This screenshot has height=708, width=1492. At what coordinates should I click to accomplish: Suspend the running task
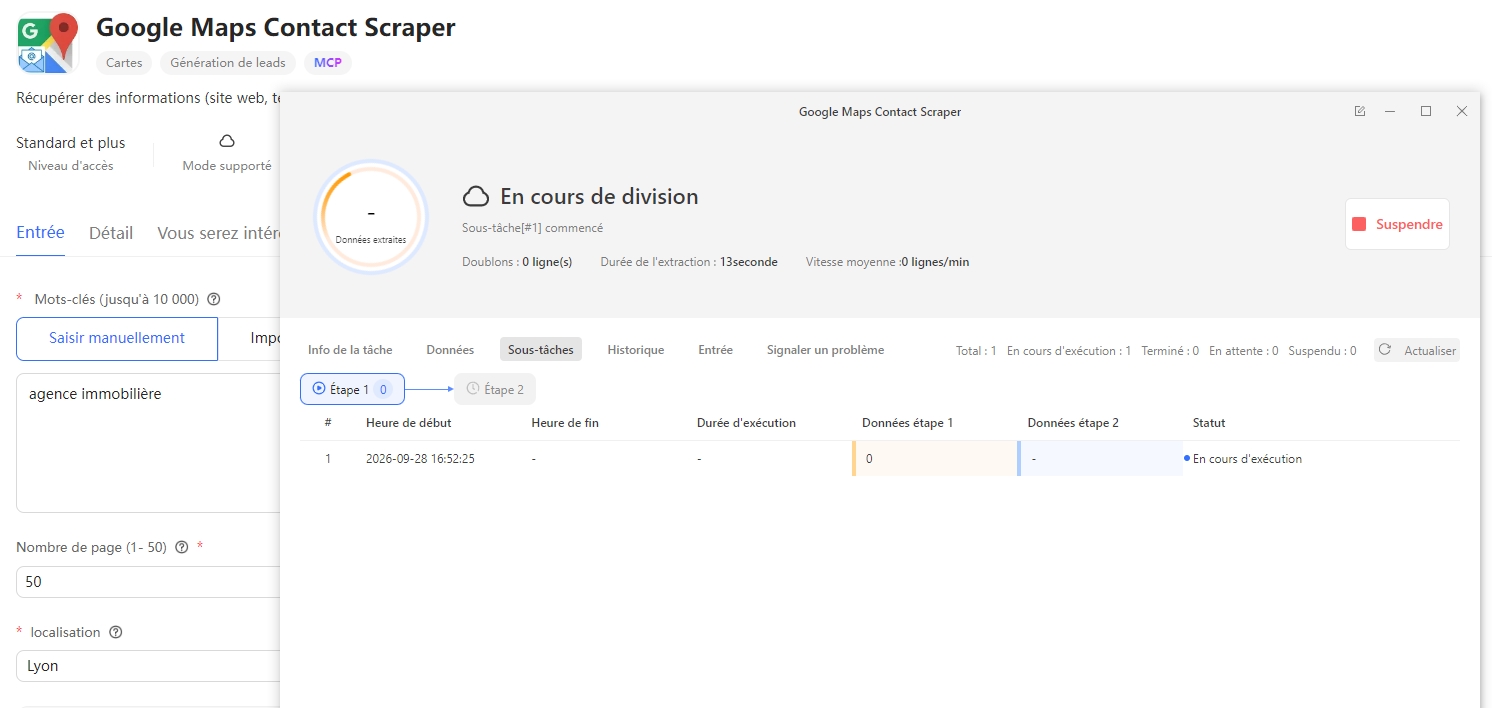[x=1397, y=224]
